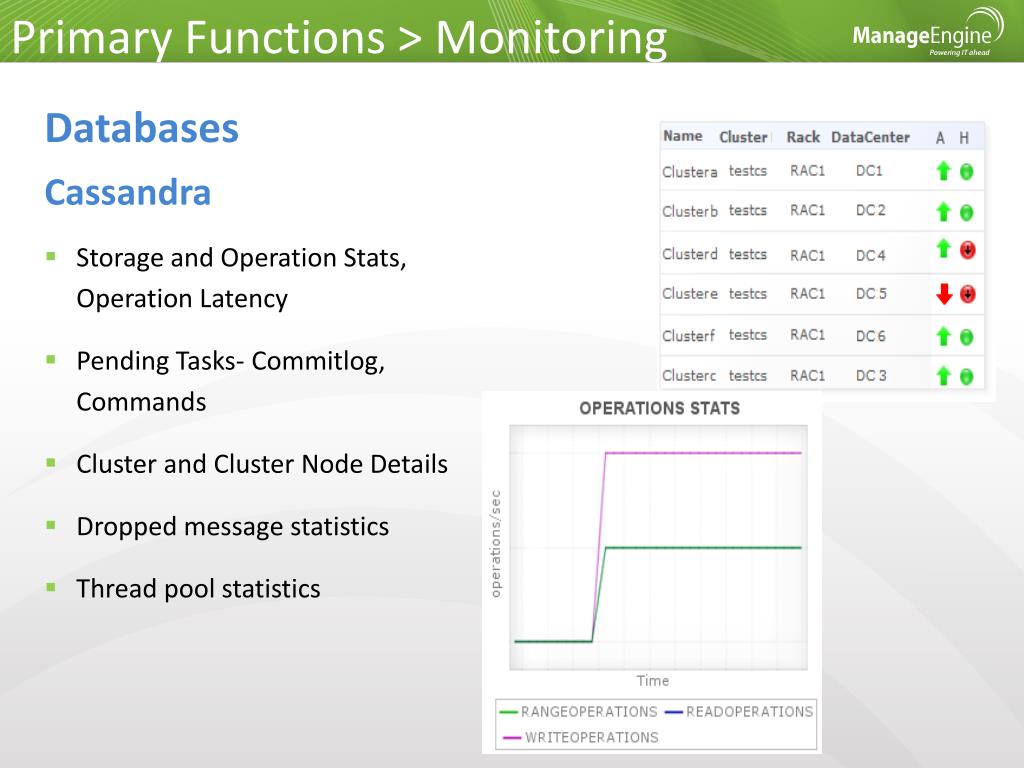The height and width of the screenshot is (768, 1024).
Task: Click the red down arrow for Clustere
Action: tap(944, 295)
